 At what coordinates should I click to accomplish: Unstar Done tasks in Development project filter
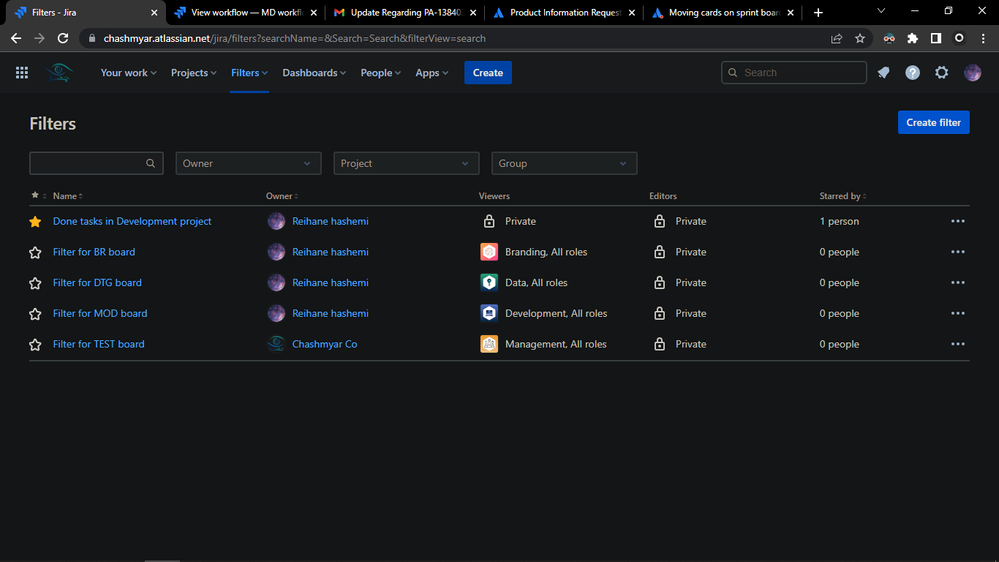[x=35, y=222]
